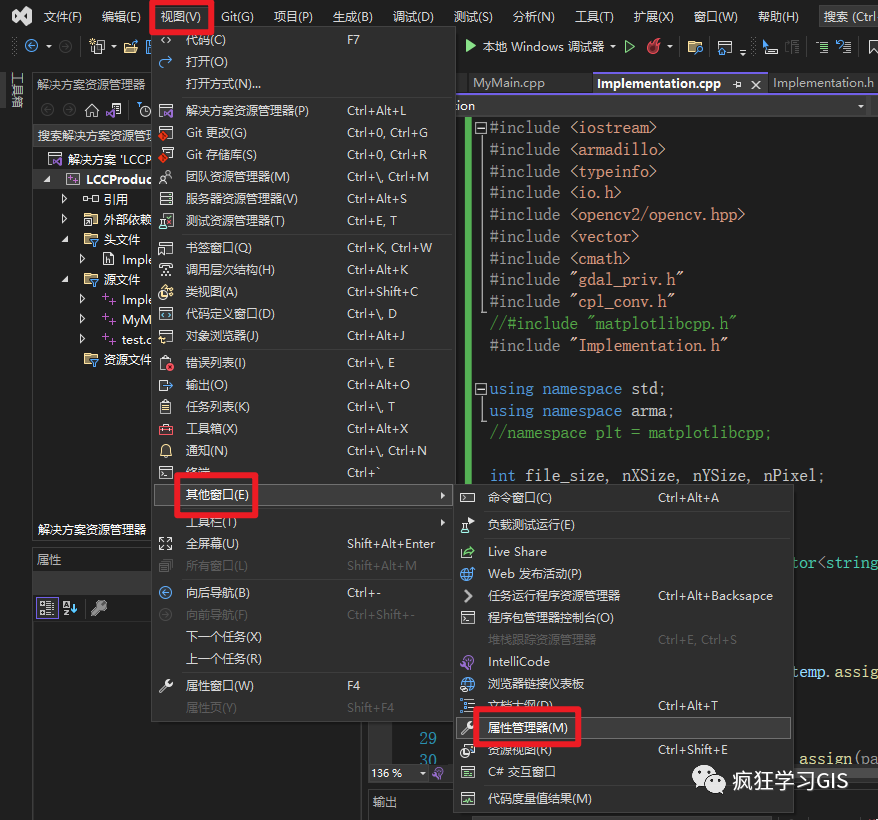Screen dimensions: 878x820
Task: Open the 工具(T) menu
Action: [x=594, y=17]
